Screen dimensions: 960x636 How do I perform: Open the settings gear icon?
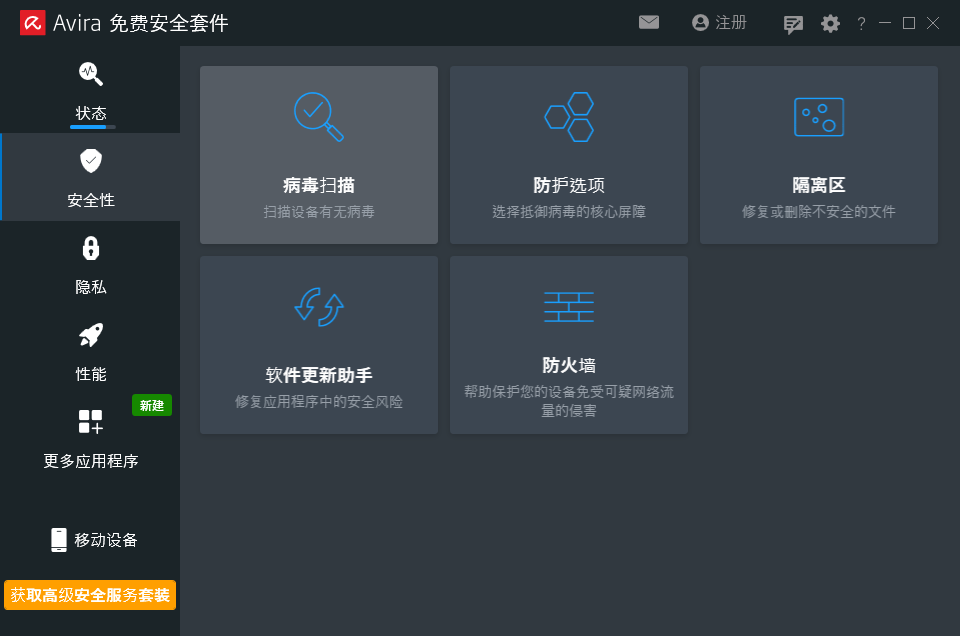(830, 24)
